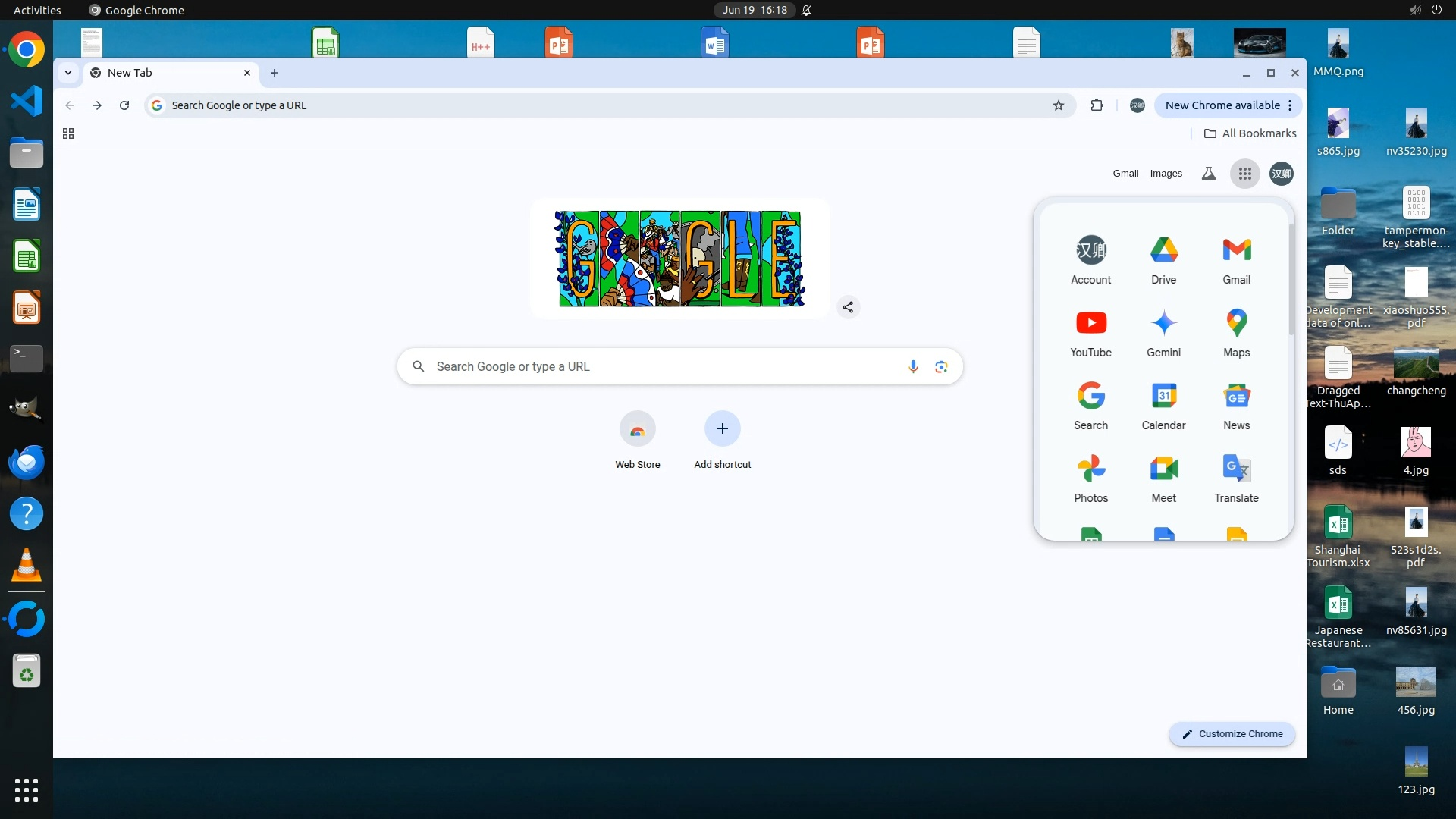Image resolution: width=1456 pixels, height=819 pixels.
Task: Open Chrome menu three-dot button
Action: pos(1290,105)
